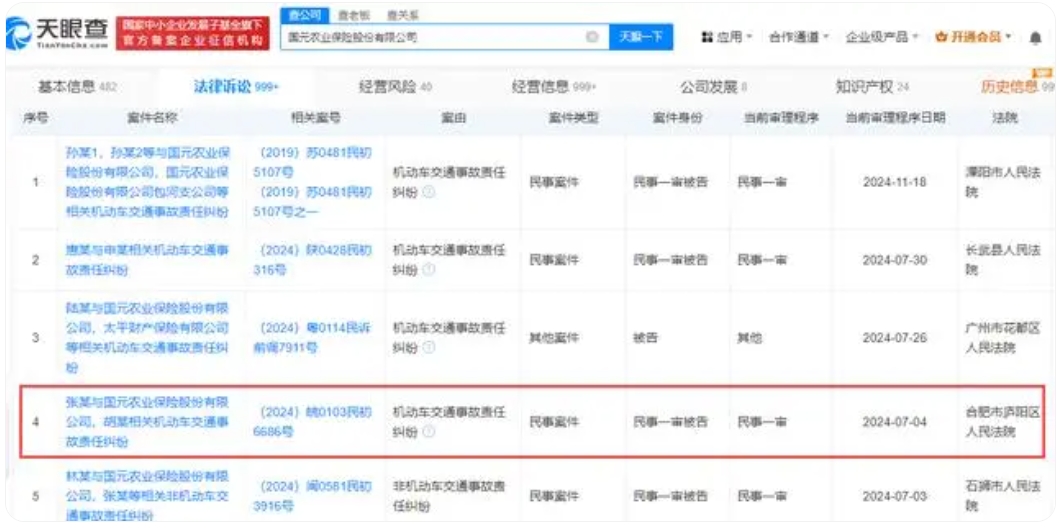Image resolution: width=1057 pixels, height=528 pixels.
Task: Click the info icon in row 1 案由
Action: pyautogui.click(x=429, y=192)
